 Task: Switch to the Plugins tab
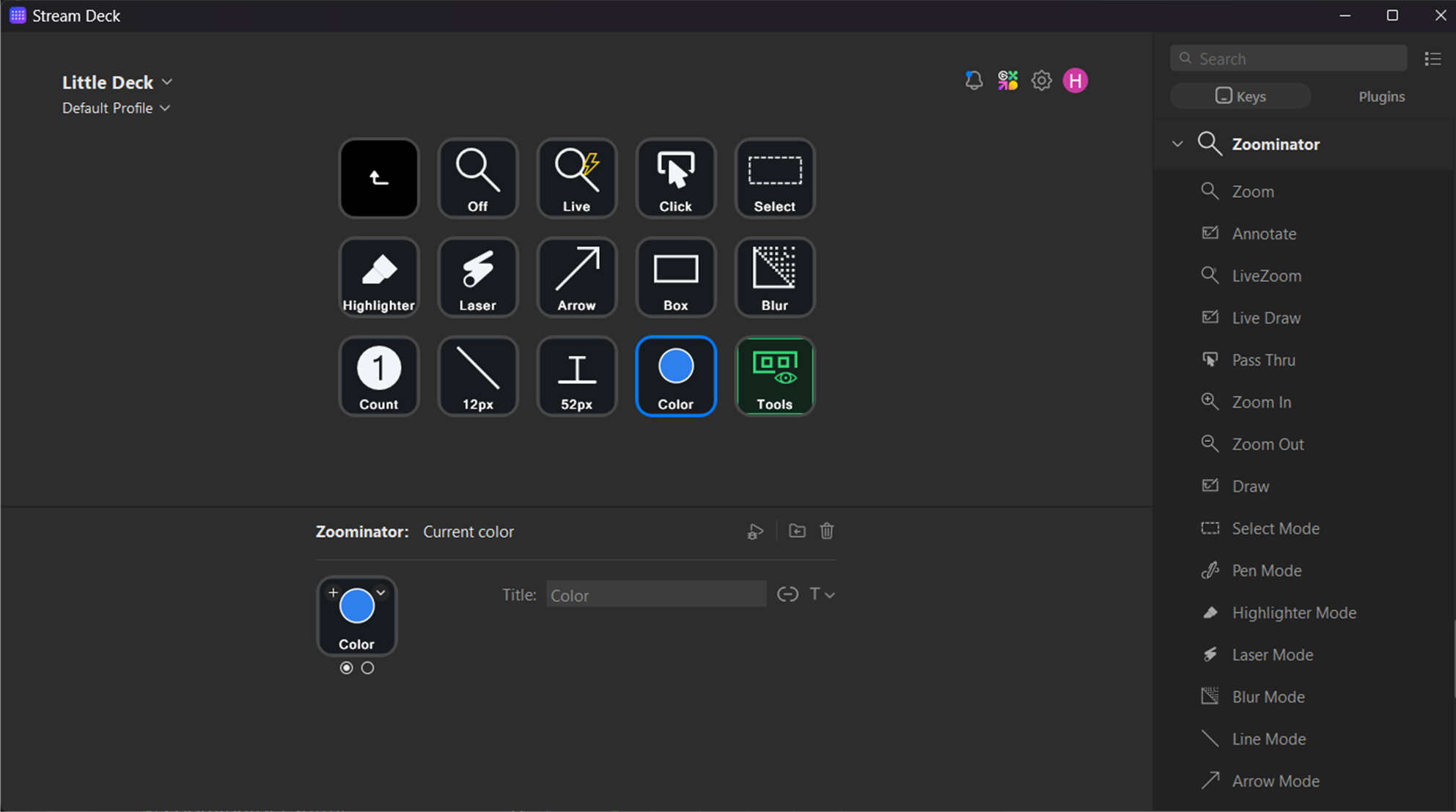click(x=1381, y=96)
